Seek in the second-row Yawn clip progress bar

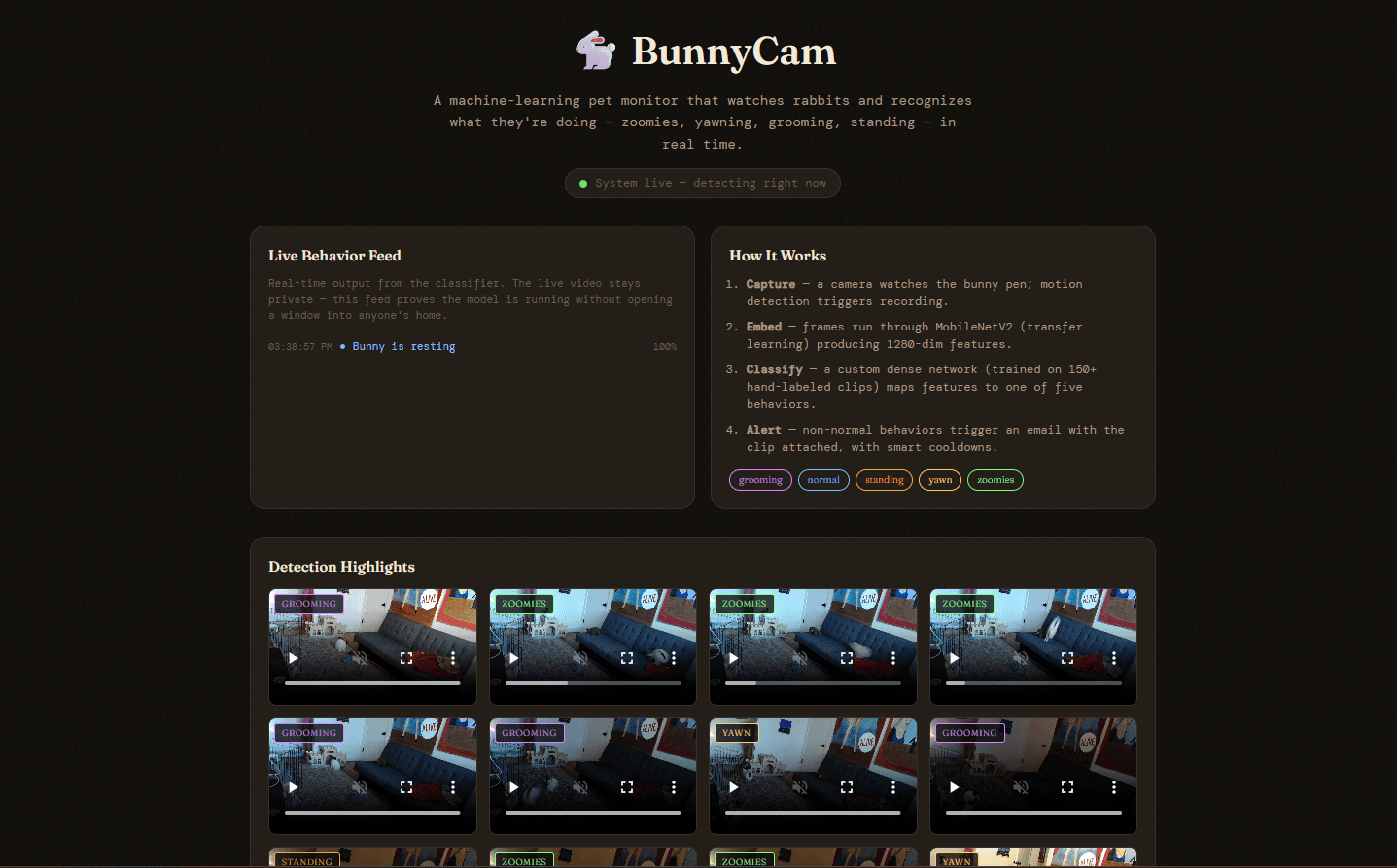point(814,813)
